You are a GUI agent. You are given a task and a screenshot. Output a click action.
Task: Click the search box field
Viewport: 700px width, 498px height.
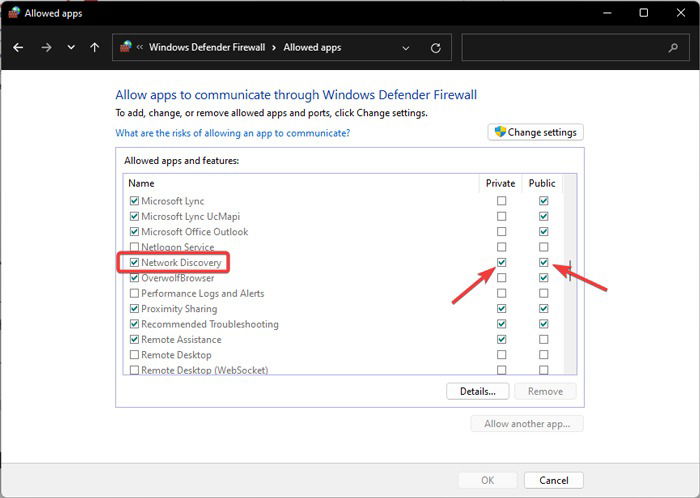(x=576, y=47)
